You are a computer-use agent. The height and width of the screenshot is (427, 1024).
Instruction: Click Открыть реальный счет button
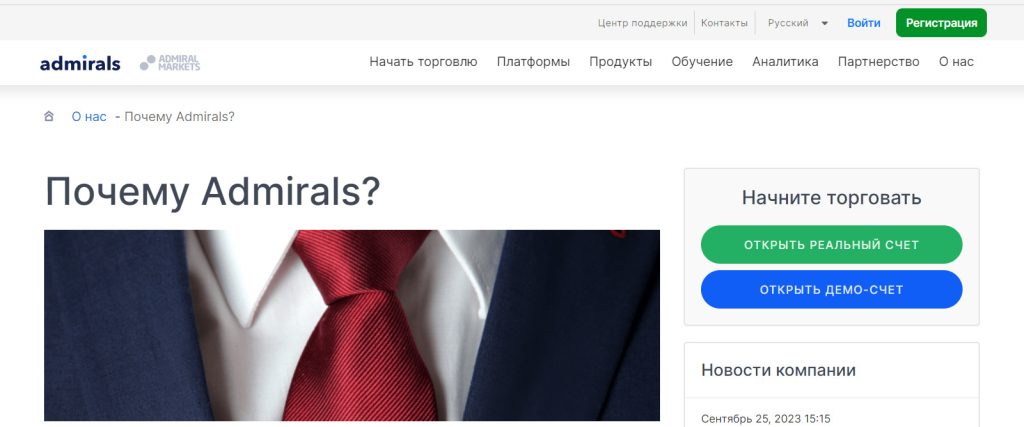(831, 245)
